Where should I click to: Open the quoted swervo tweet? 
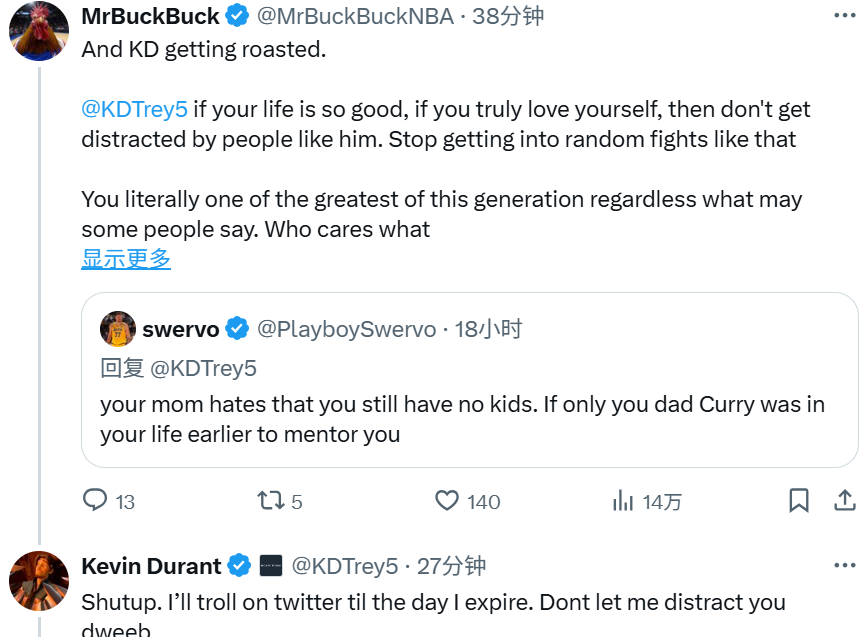click(468, 420)
